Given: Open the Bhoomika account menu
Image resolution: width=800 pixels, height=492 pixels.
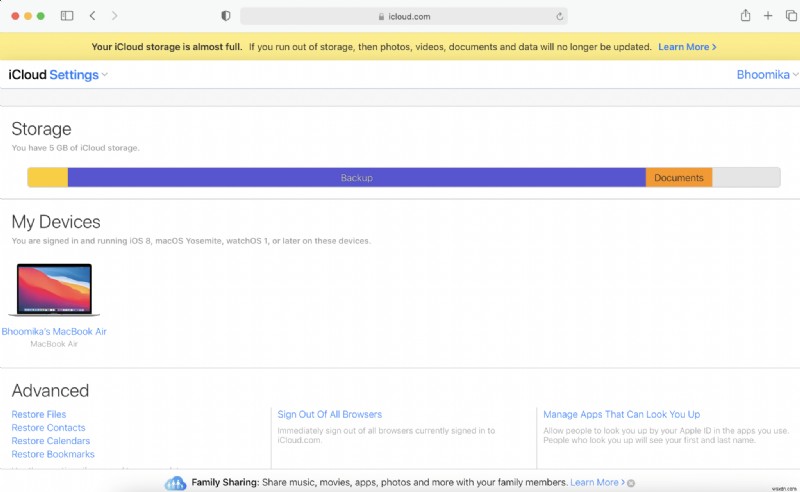Looking at the screenshot, I should [767, 75].
